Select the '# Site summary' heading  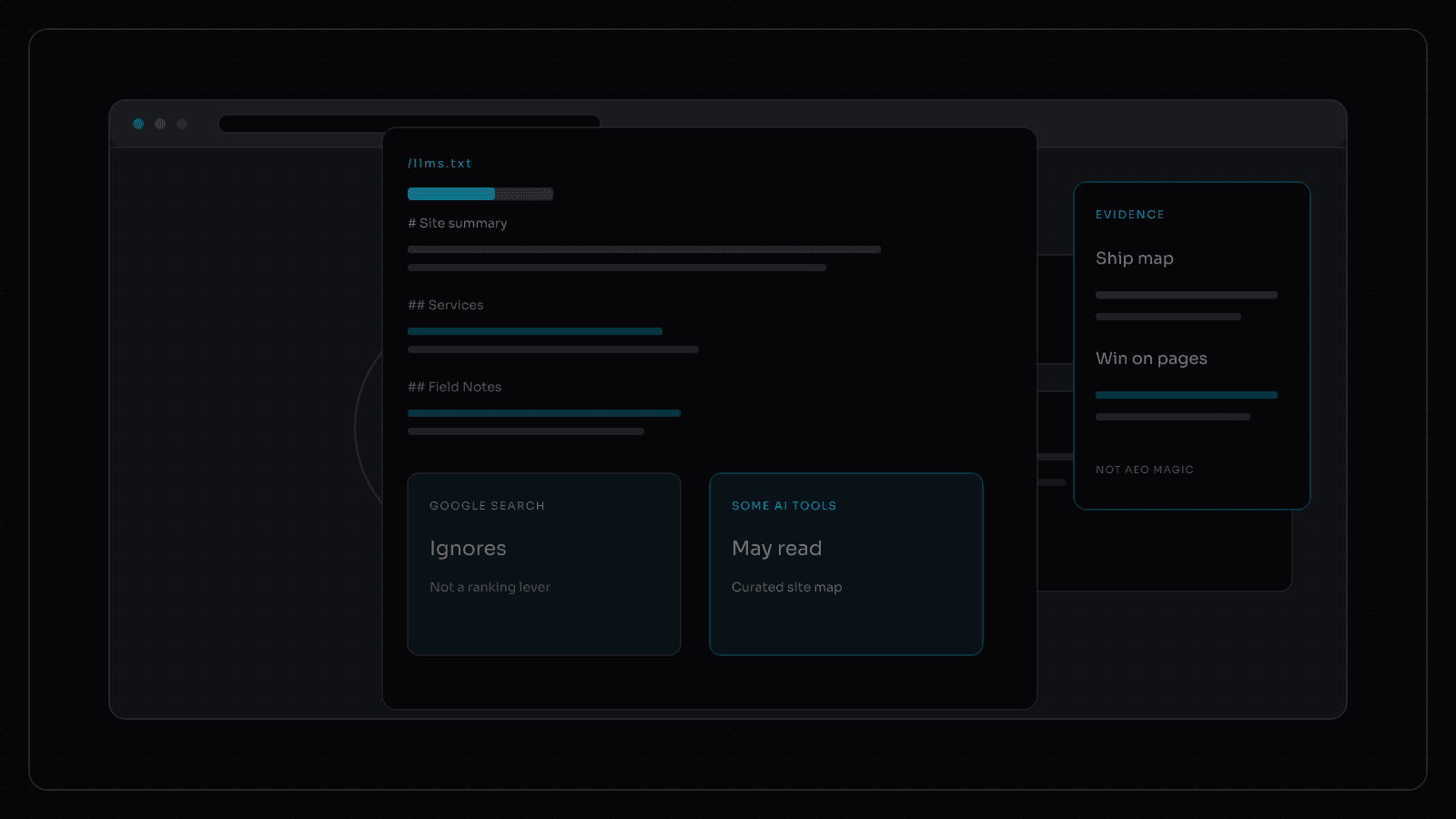458,223
